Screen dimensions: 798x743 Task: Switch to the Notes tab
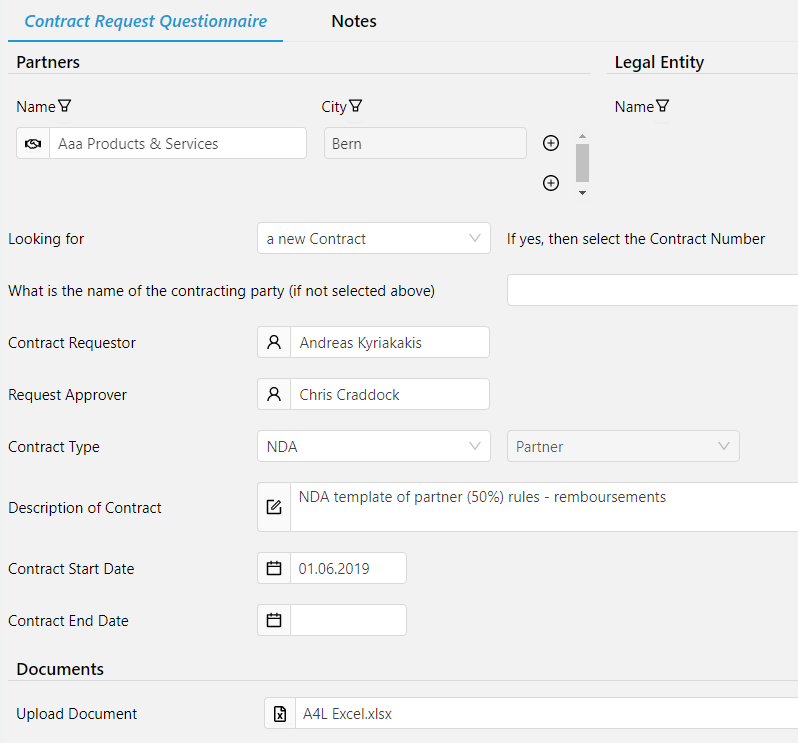(x=354, y=21)
